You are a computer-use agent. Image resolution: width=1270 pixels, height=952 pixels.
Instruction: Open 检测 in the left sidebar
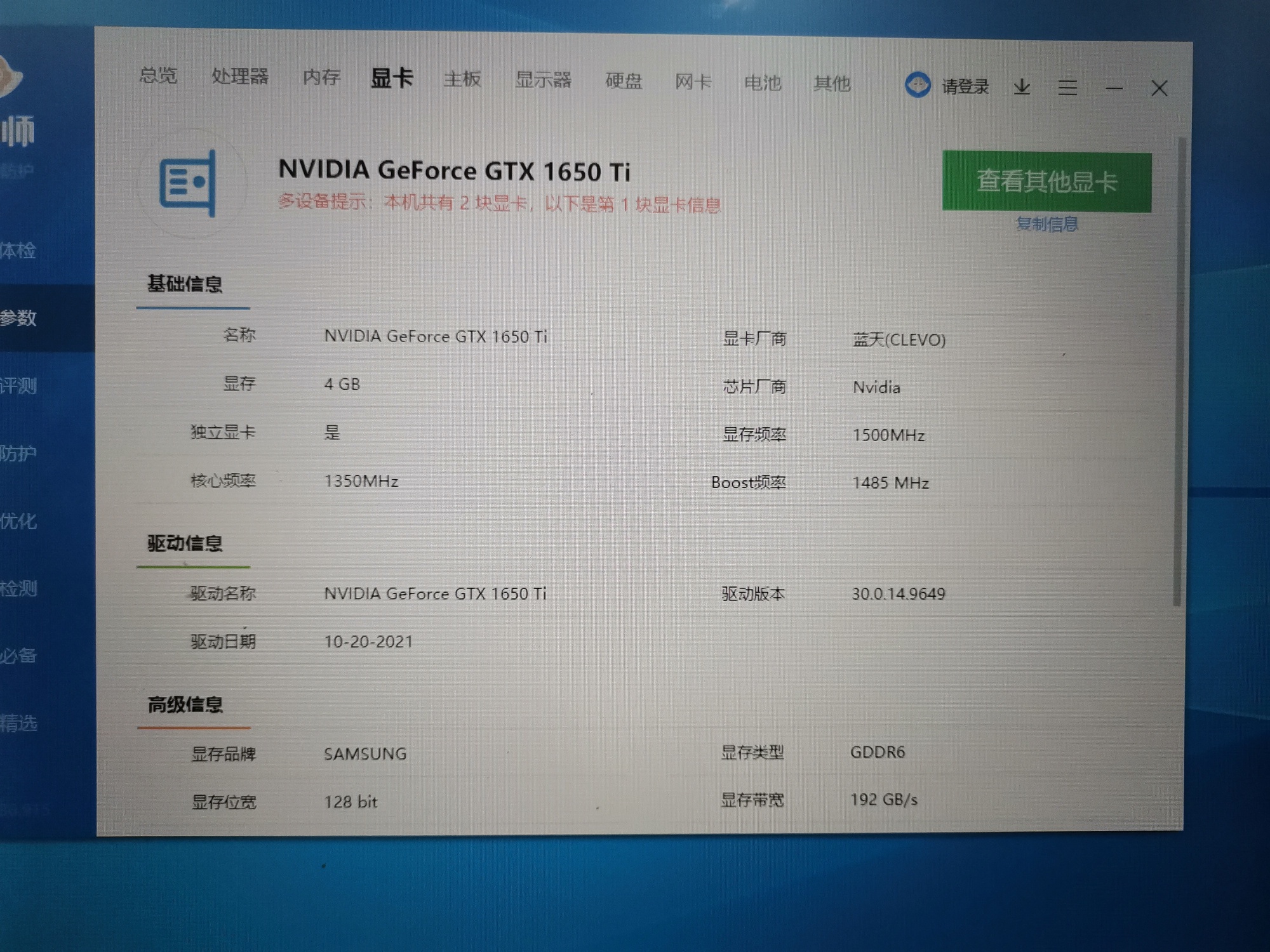[18, 588]
